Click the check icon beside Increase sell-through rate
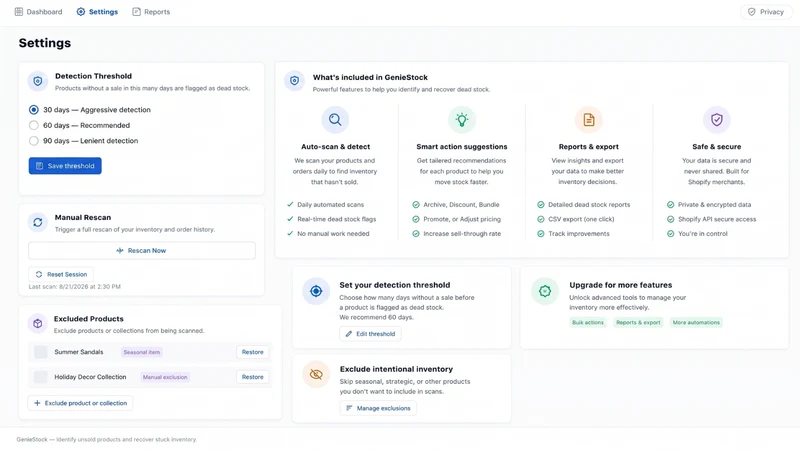This screenshot has height=450, width=800. pyautogui.click(x=416, y=234)
